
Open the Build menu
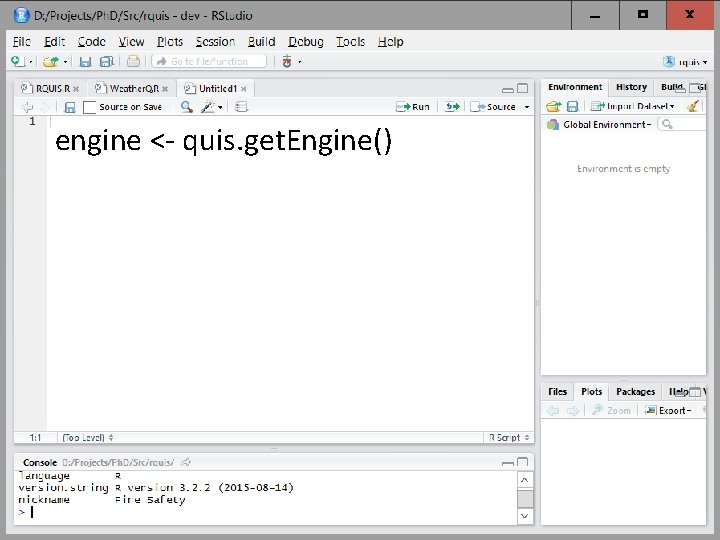[x=261, y=42]
